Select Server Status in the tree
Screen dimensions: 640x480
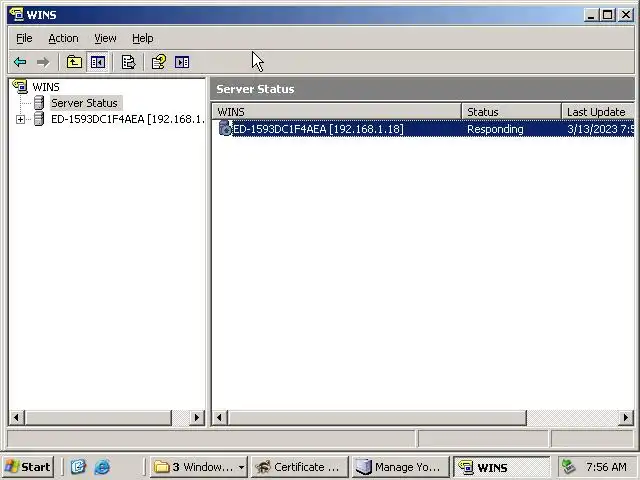[84, 103]
